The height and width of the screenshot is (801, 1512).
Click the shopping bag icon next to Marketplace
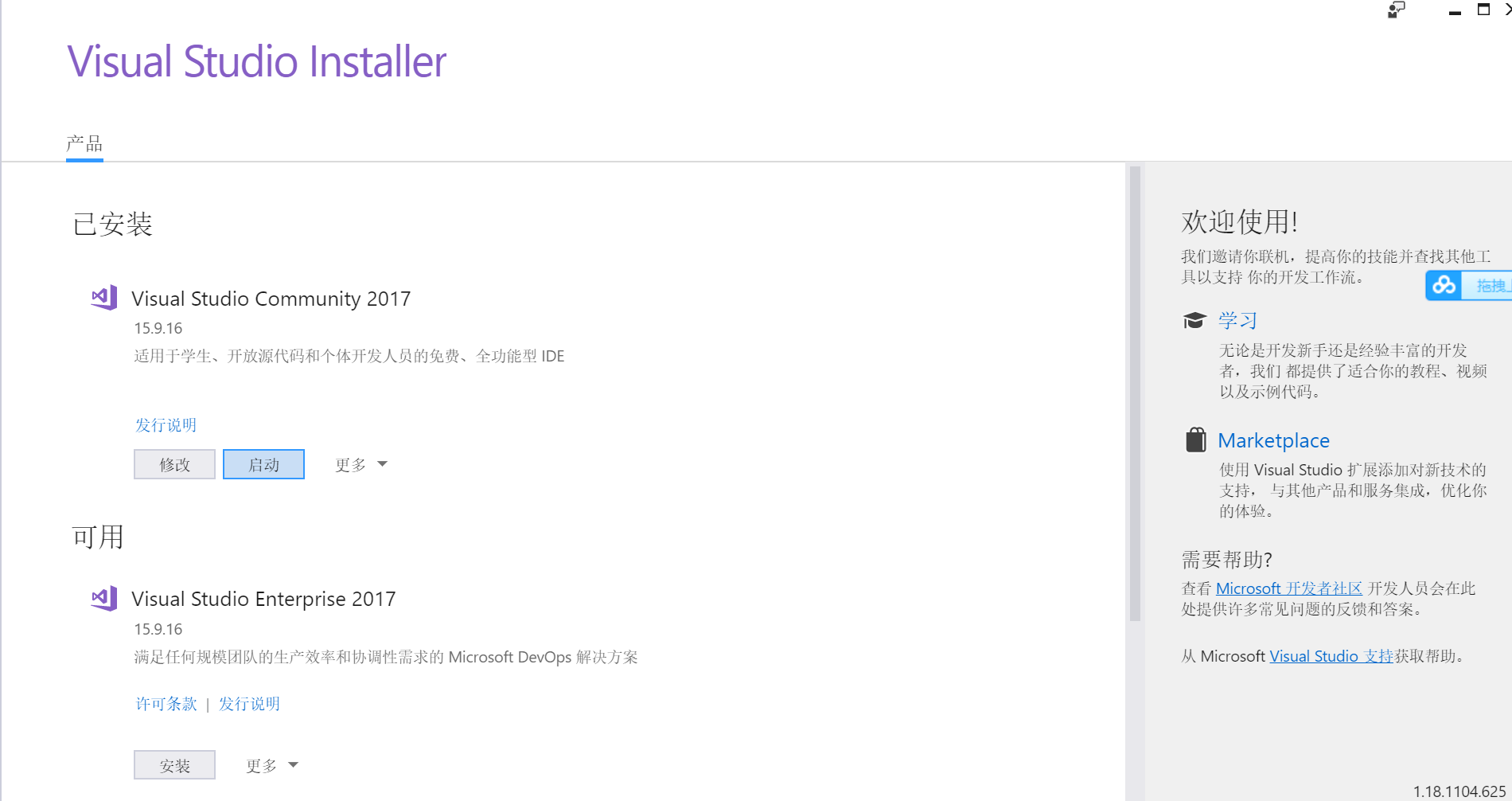[1195, 440]
